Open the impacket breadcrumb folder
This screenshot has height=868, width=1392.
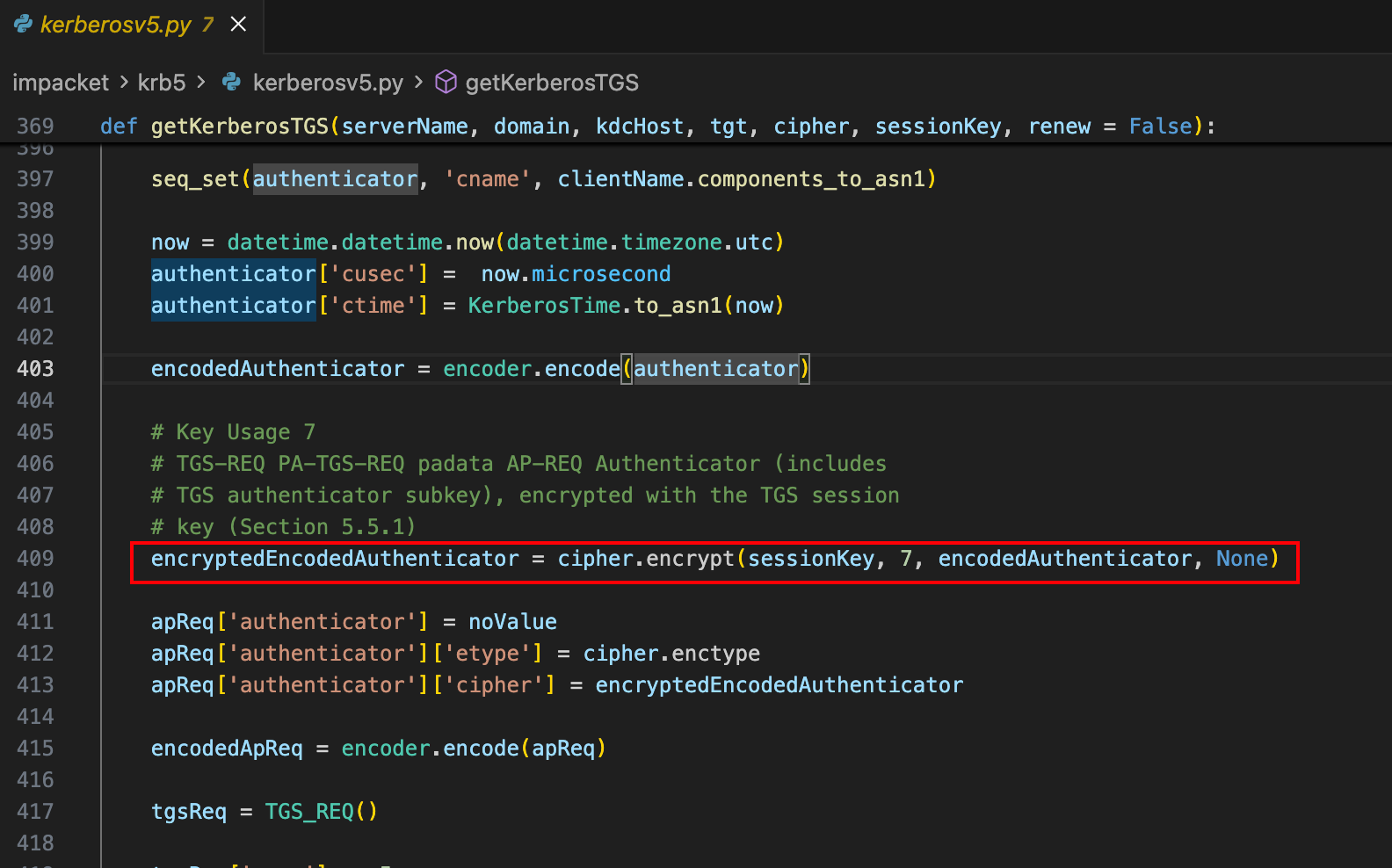tap(60, 83)
